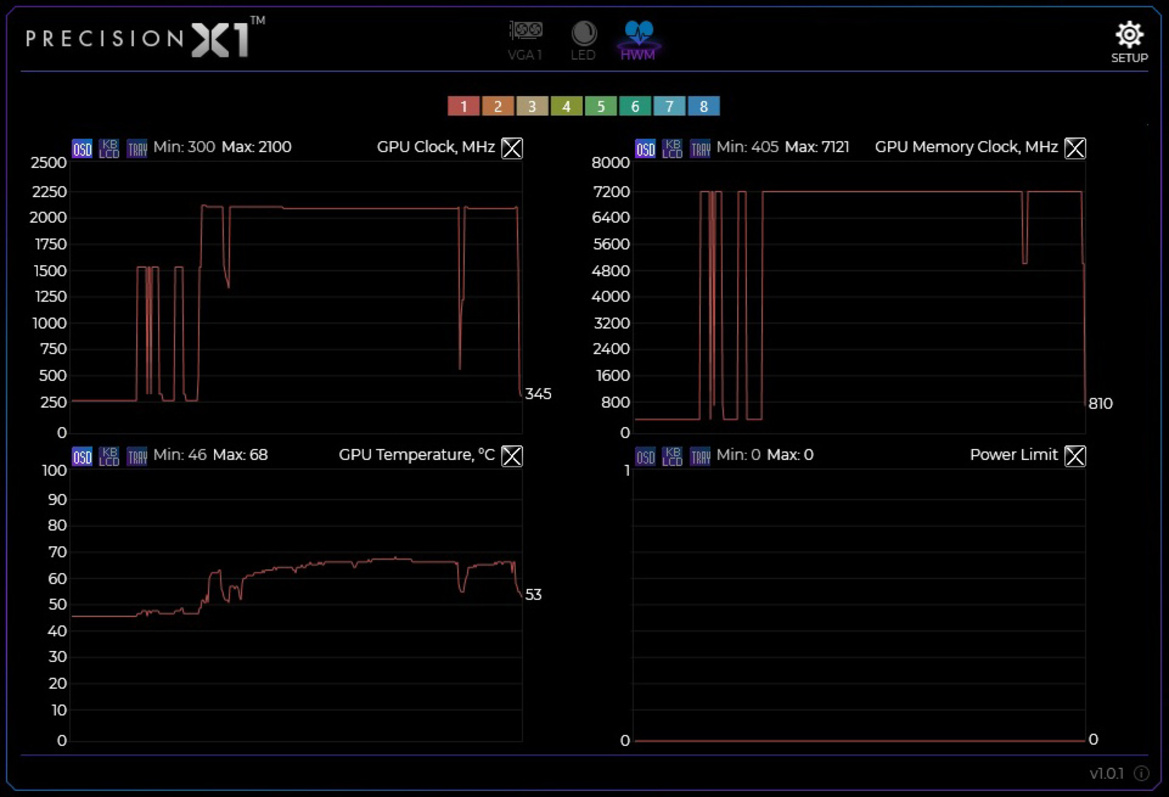Enable OSD for Power Limit graph
This screenshot has width=1169, height=797.
tap(646, 456)
